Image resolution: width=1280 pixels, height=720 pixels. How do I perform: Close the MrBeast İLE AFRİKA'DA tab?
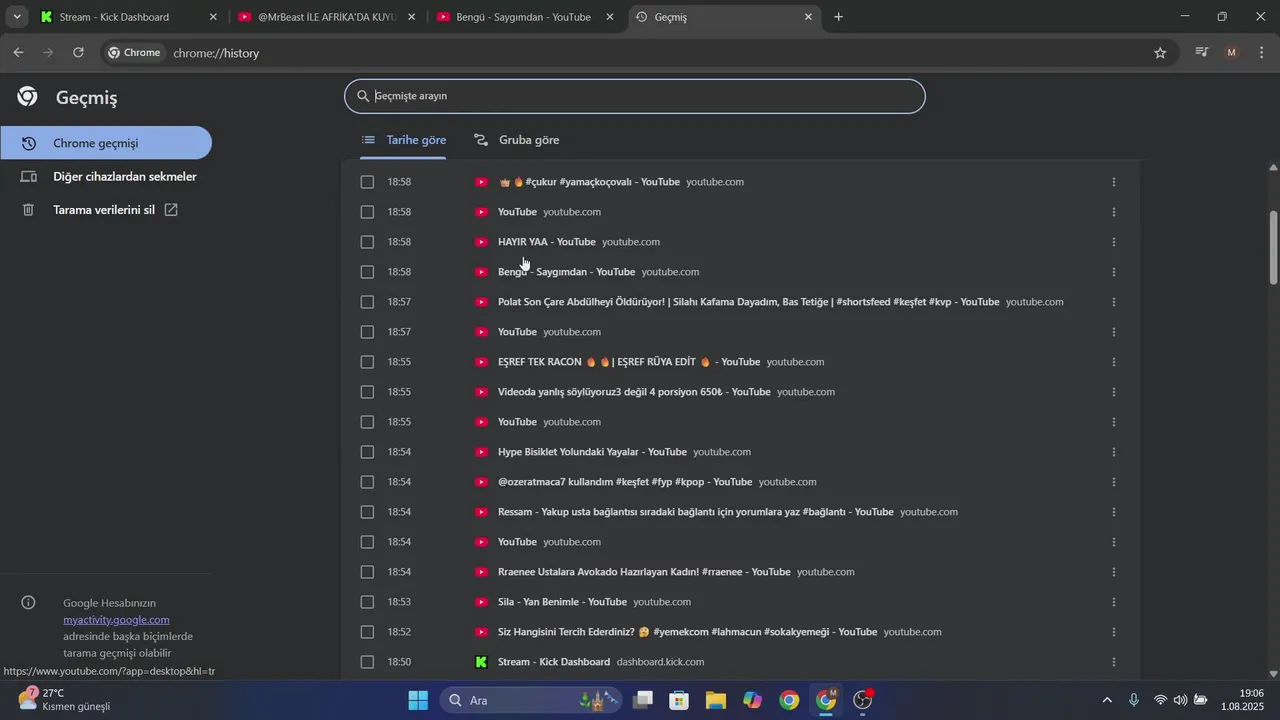411,17
